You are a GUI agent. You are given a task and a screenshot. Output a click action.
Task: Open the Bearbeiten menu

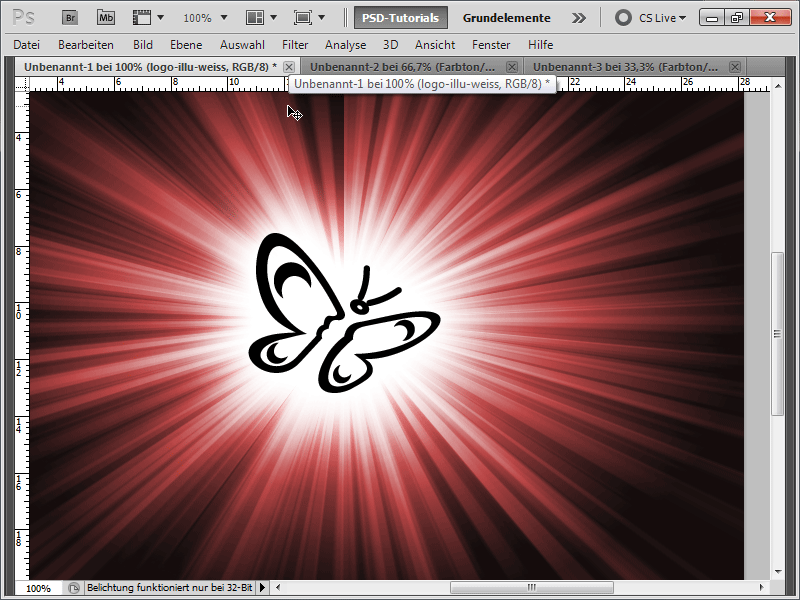86,45
